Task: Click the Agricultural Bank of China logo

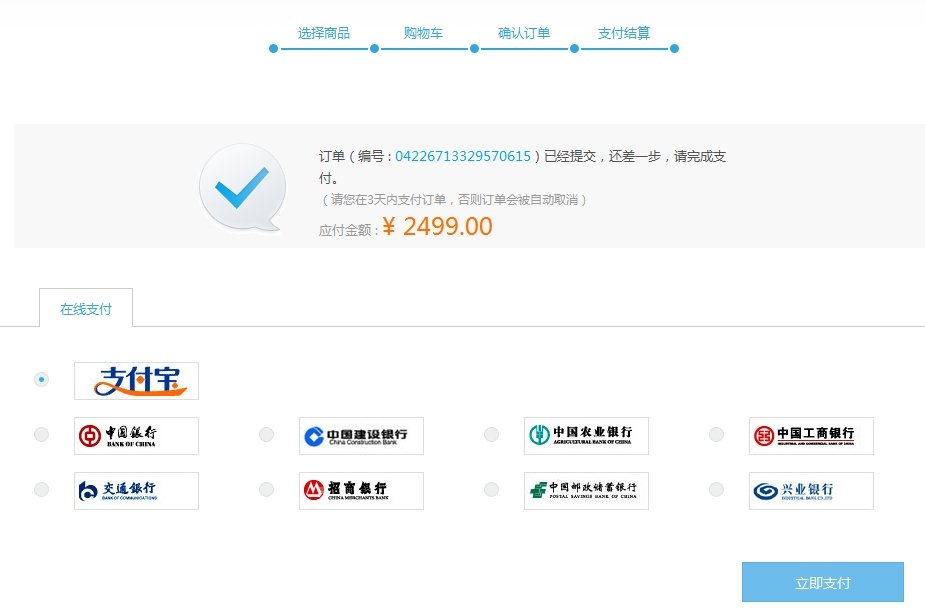Action: [x=586, y=434]
